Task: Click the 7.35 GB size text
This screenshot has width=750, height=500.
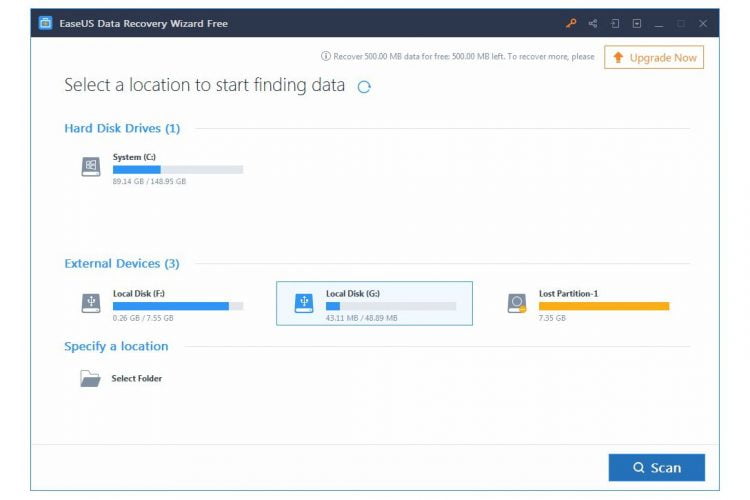Action: pos(552,318)
